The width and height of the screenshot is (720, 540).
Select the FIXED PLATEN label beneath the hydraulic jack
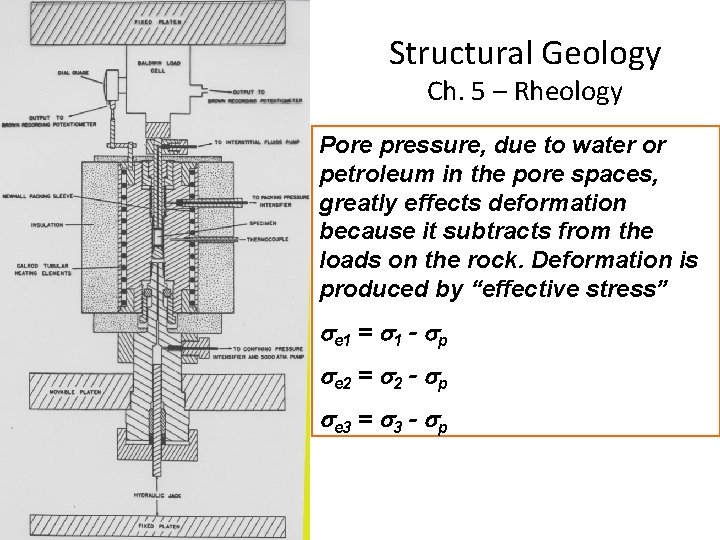pos(159,526)
